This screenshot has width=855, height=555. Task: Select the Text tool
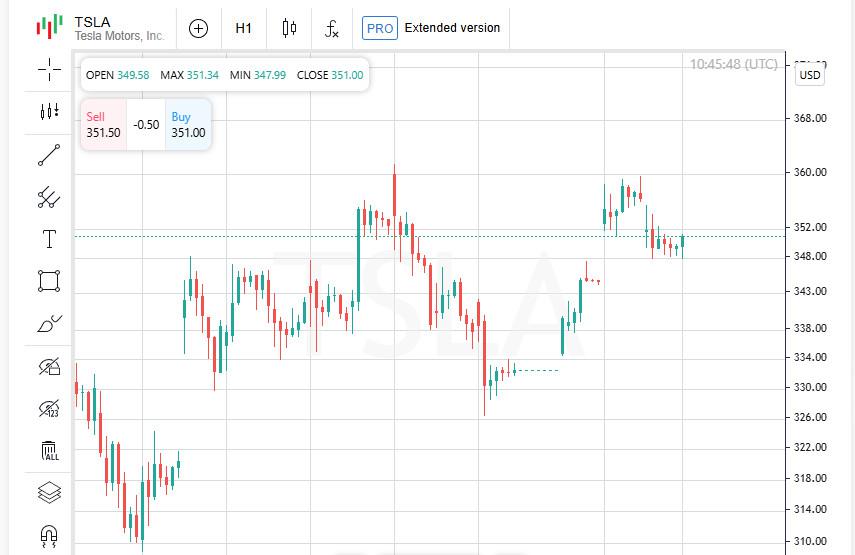[49, 239]
